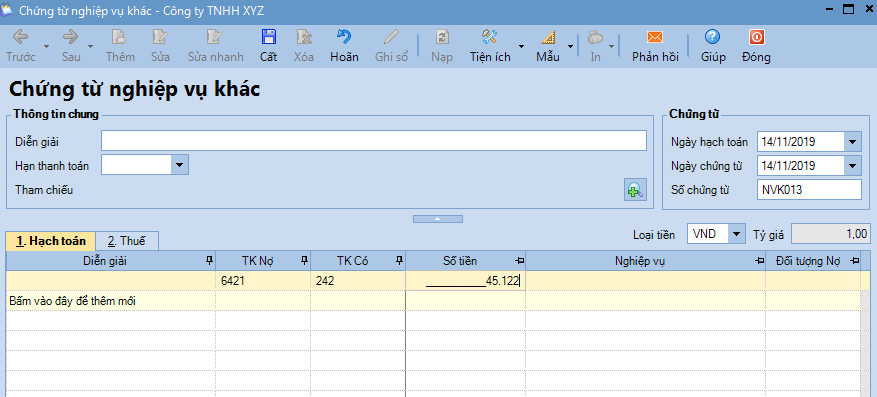Go to next voucher with Sau
877x397 pixels.
(71, 46)
